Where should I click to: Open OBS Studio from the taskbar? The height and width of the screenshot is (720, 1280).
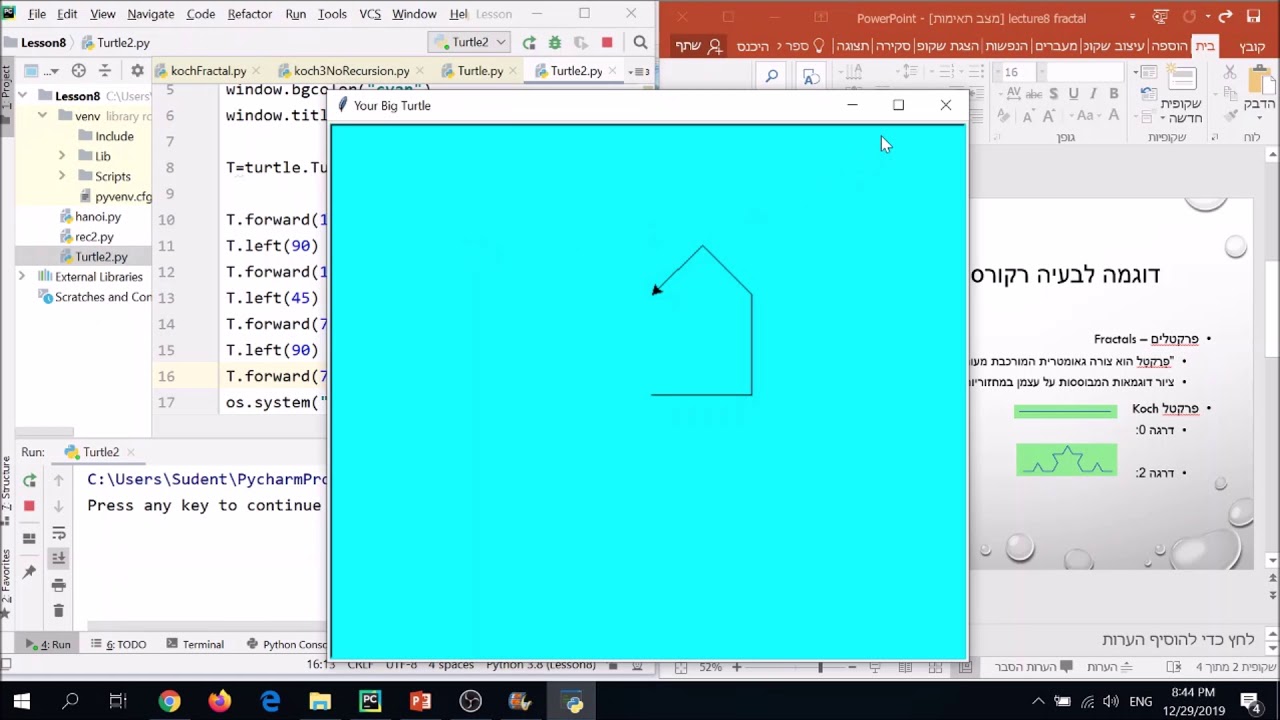pos(470,701)
